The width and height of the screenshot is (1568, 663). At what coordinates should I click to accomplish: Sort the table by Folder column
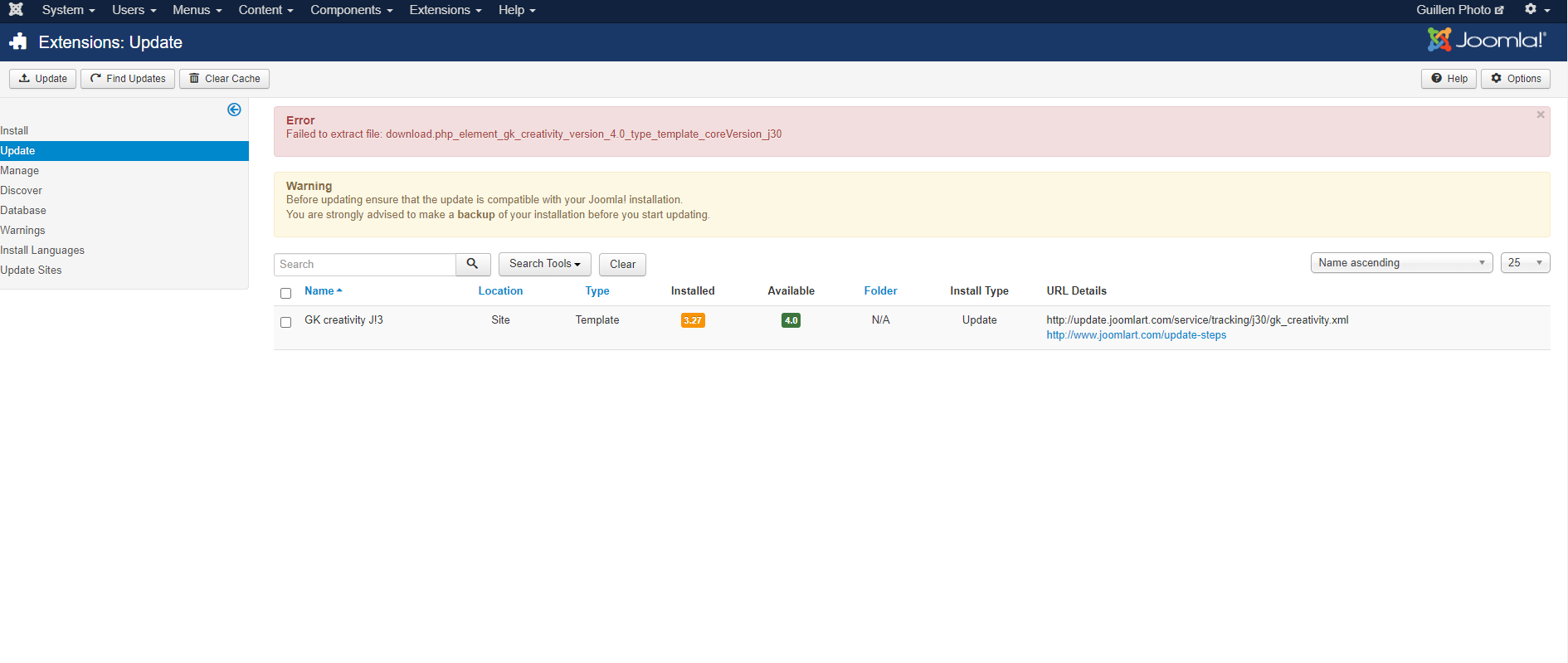pos(880,290)
